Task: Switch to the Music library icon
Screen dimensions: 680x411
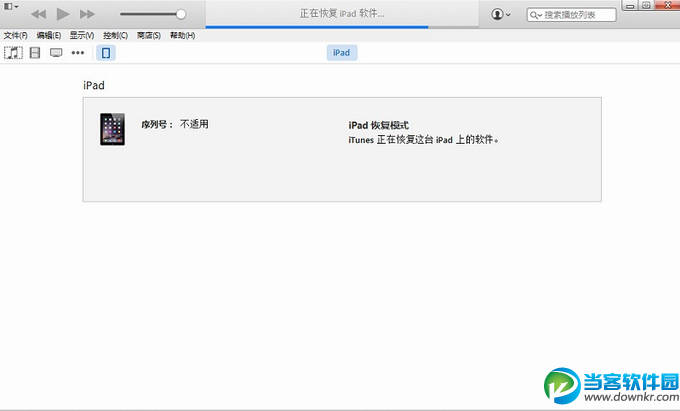Action: click(13, 53)
